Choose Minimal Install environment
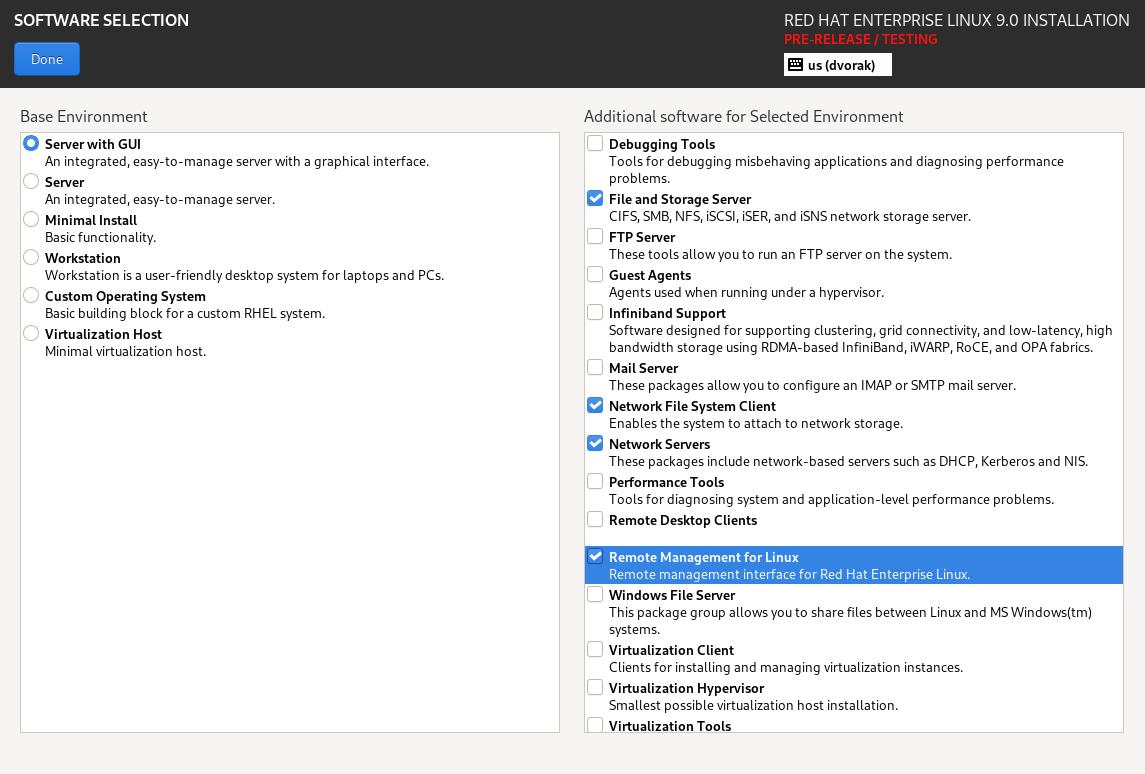Viewport: 1145px width, 774px height. [x=31, y=219]
